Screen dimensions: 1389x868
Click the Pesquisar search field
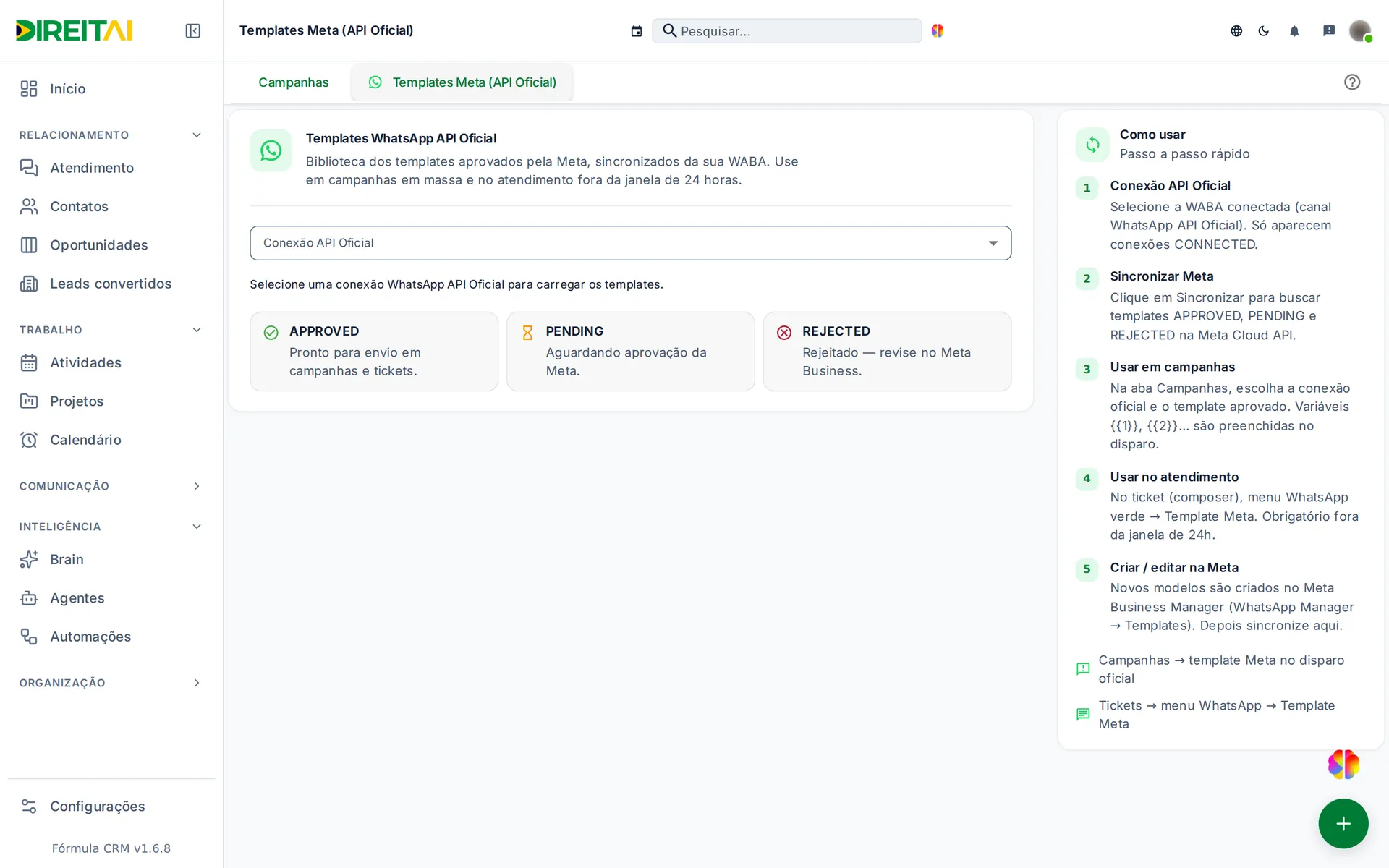pos(787,31)
